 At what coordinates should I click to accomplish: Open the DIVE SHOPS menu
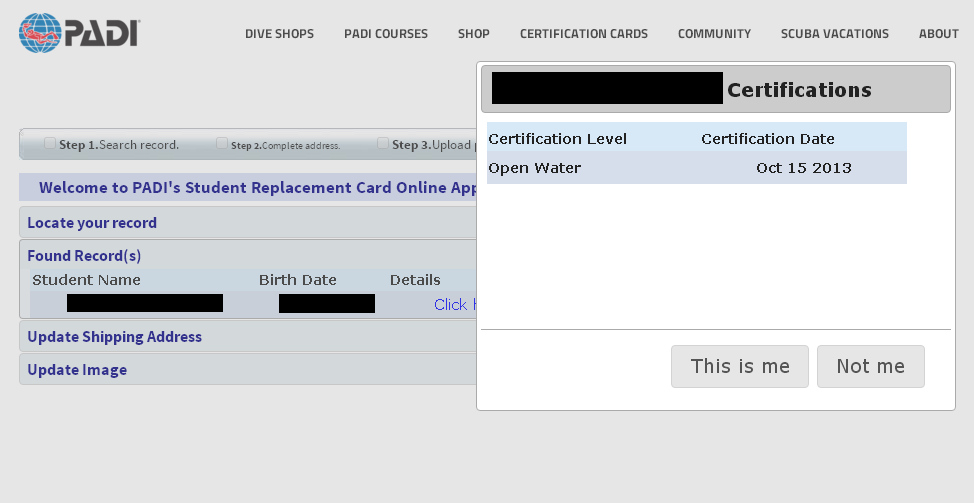280,34
